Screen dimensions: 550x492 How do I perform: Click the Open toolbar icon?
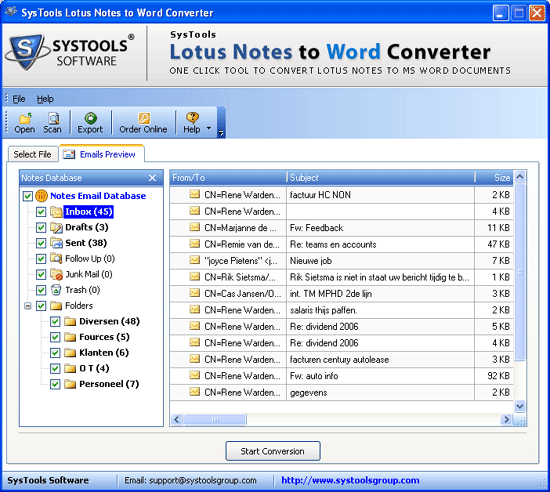pos(25,119)
